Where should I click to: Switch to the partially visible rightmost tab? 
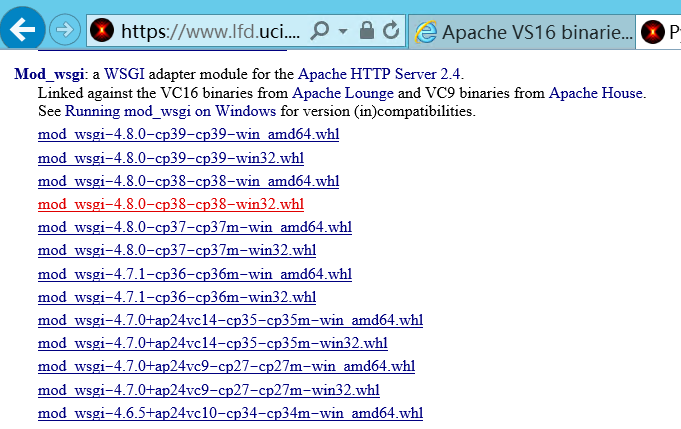tap(658, 32)
